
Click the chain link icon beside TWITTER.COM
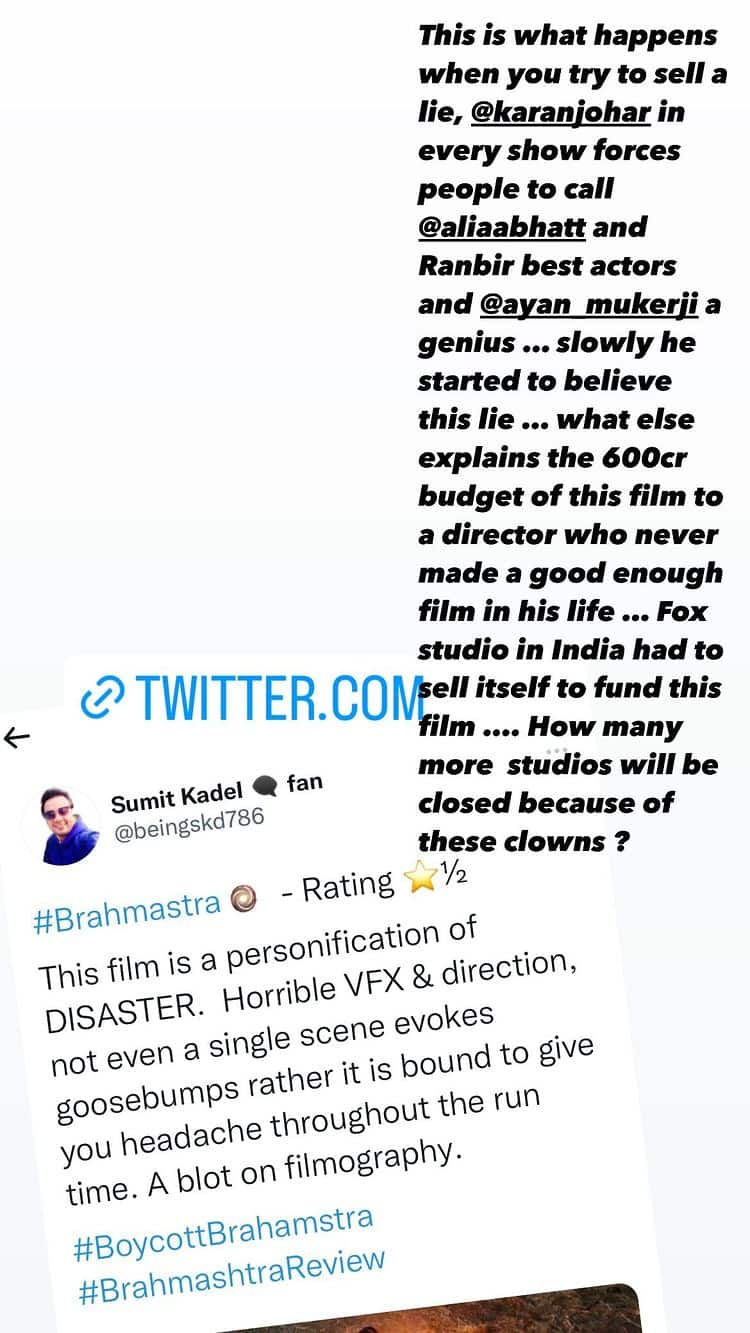[x=103, y=696]
